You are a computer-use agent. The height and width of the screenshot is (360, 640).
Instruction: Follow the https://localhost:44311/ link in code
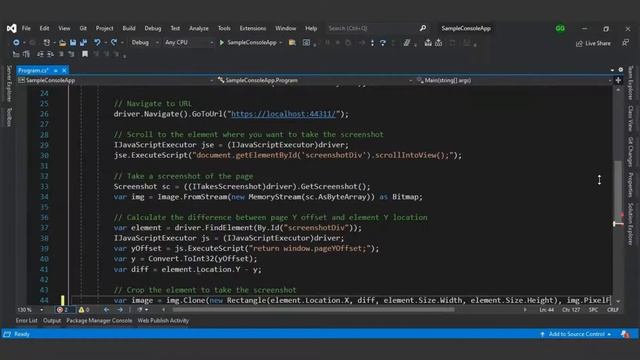[284, 114]
